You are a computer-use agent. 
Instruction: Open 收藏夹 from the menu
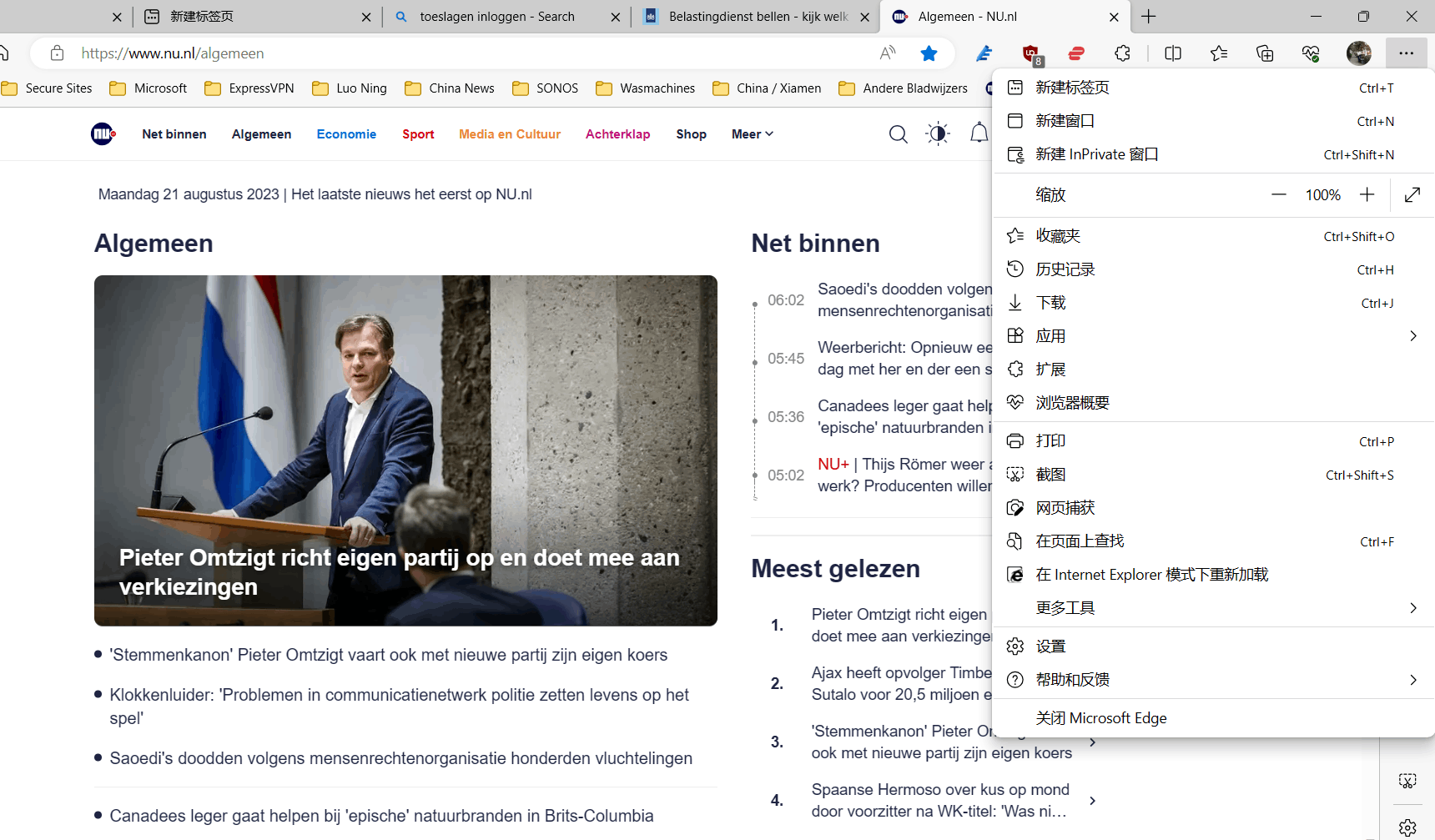tap(1213, 236)
